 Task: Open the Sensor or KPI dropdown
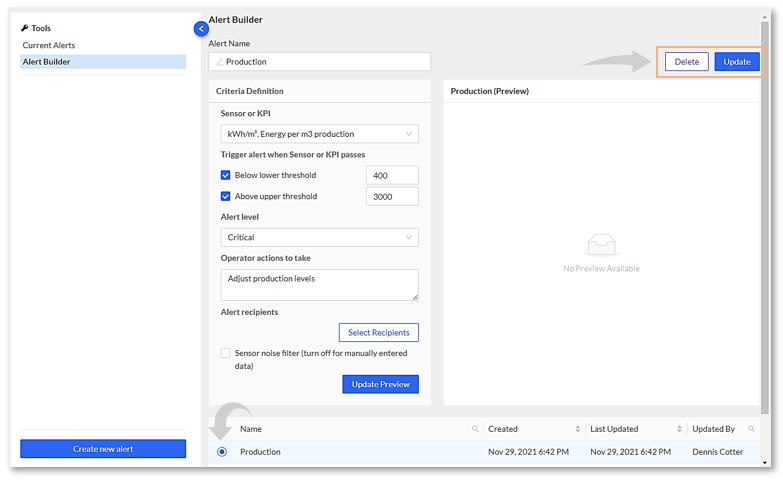319,134
